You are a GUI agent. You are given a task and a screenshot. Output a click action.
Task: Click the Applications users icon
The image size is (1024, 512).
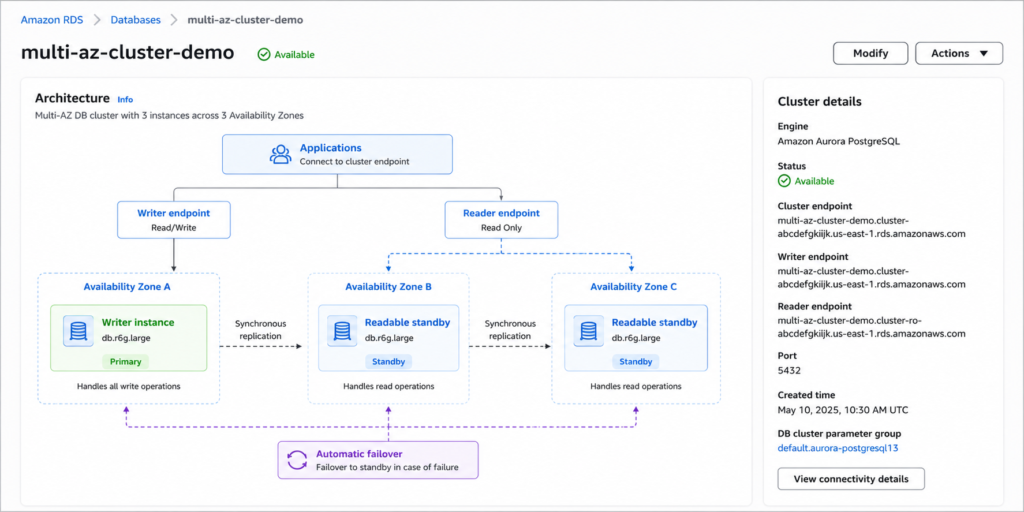[x=280, y=154]
